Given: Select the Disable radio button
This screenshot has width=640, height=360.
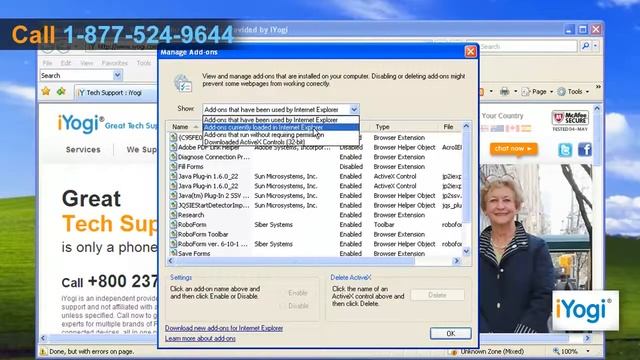Looking at the screenshot, I should pos(282,306).
